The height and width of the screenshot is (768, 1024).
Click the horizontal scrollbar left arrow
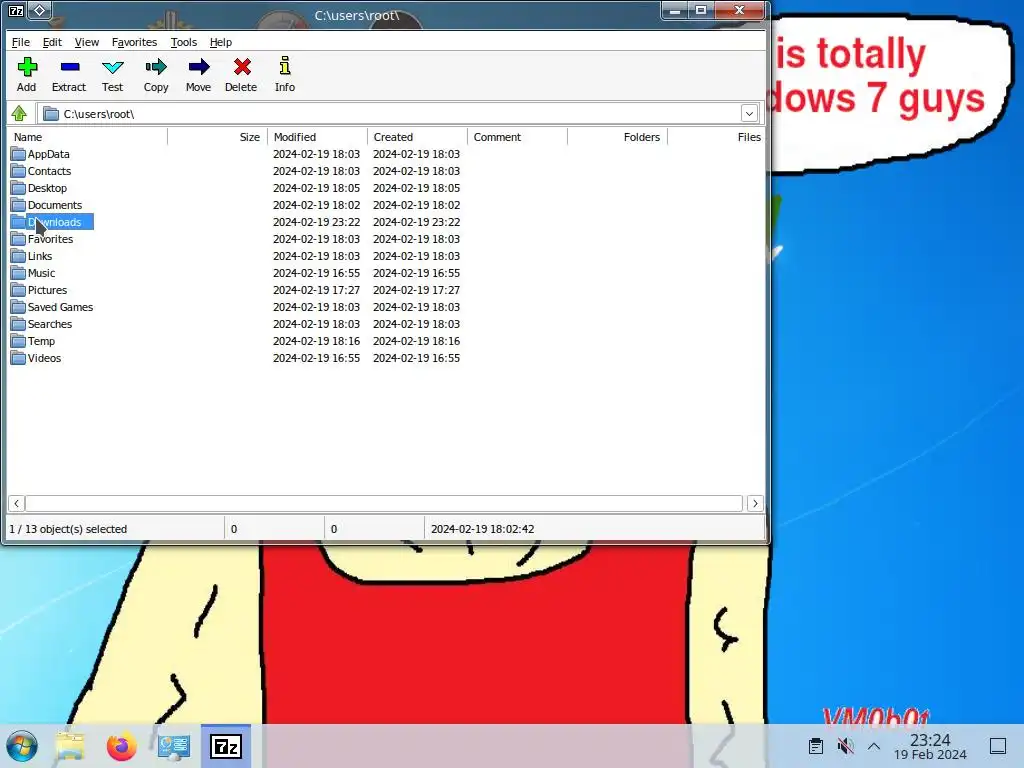pos(16,504)
